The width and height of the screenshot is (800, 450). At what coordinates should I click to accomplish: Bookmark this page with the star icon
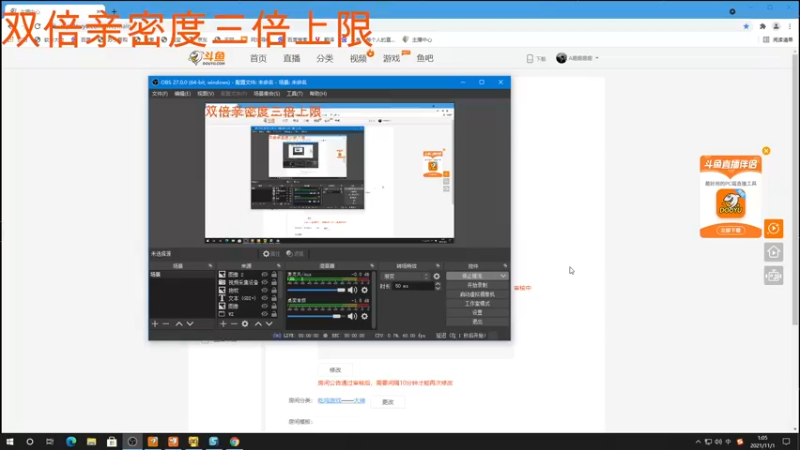click(x=746, y=26)
